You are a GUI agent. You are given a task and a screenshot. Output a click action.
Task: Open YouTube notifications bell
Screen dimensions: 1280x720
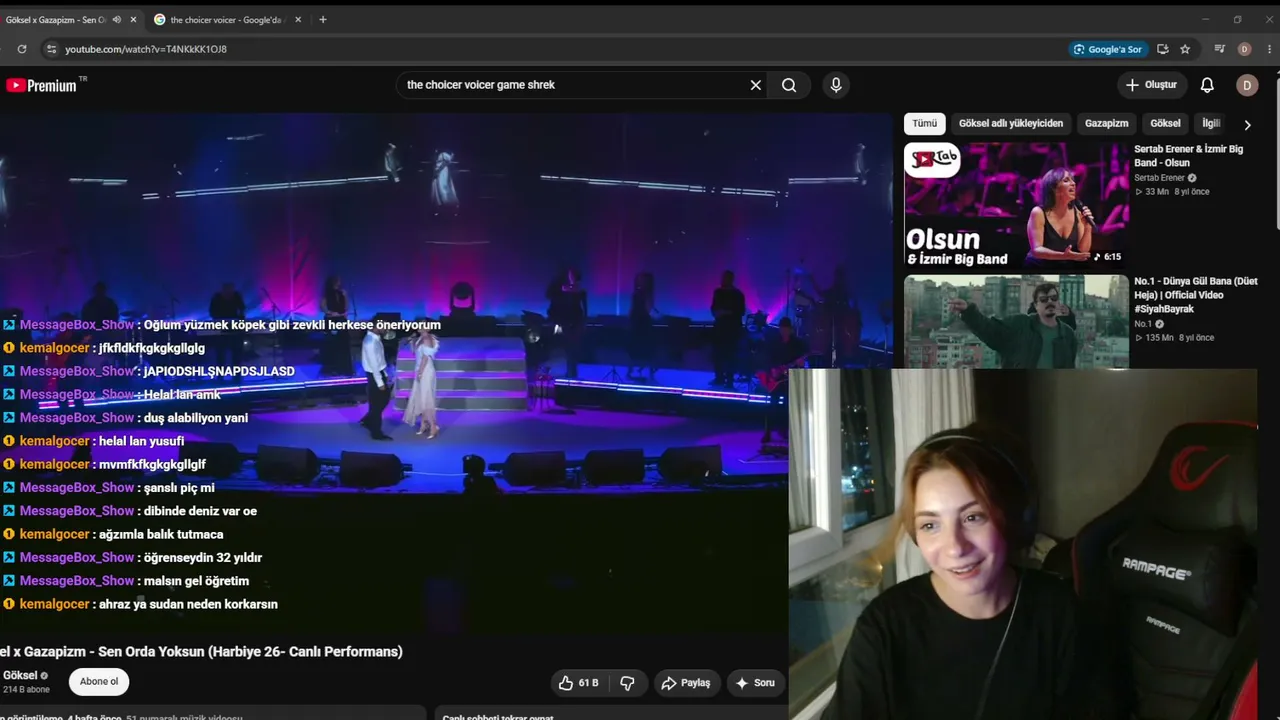coord(1207,85)
